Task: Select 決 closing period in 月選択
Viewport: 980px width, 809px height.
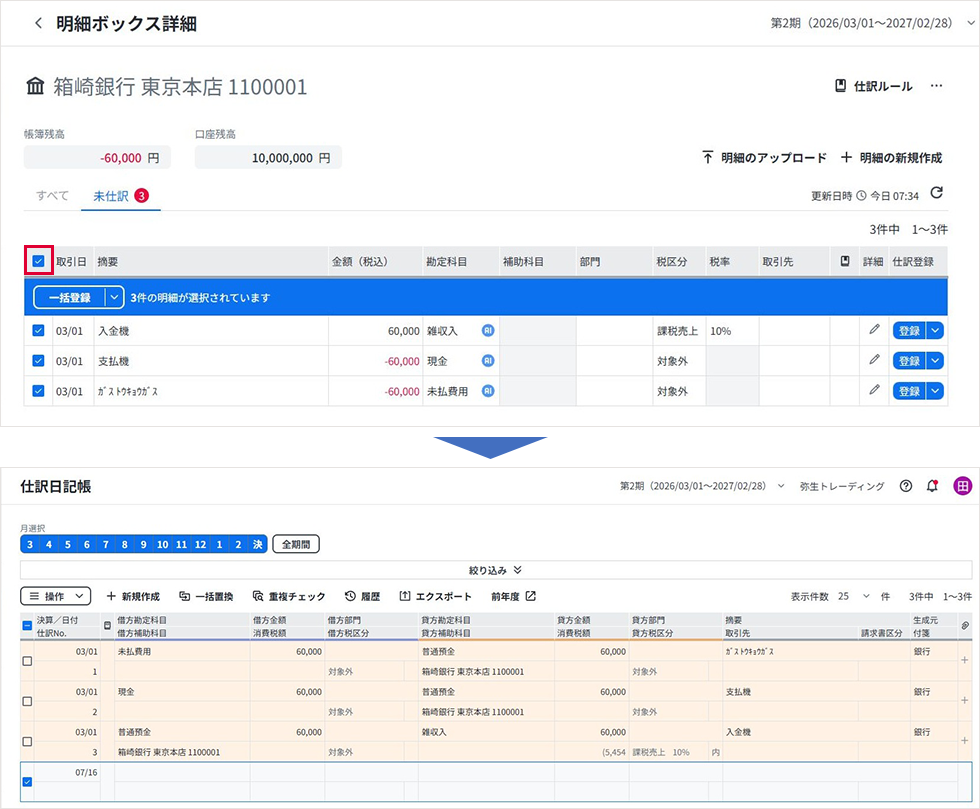Action: 258,544
